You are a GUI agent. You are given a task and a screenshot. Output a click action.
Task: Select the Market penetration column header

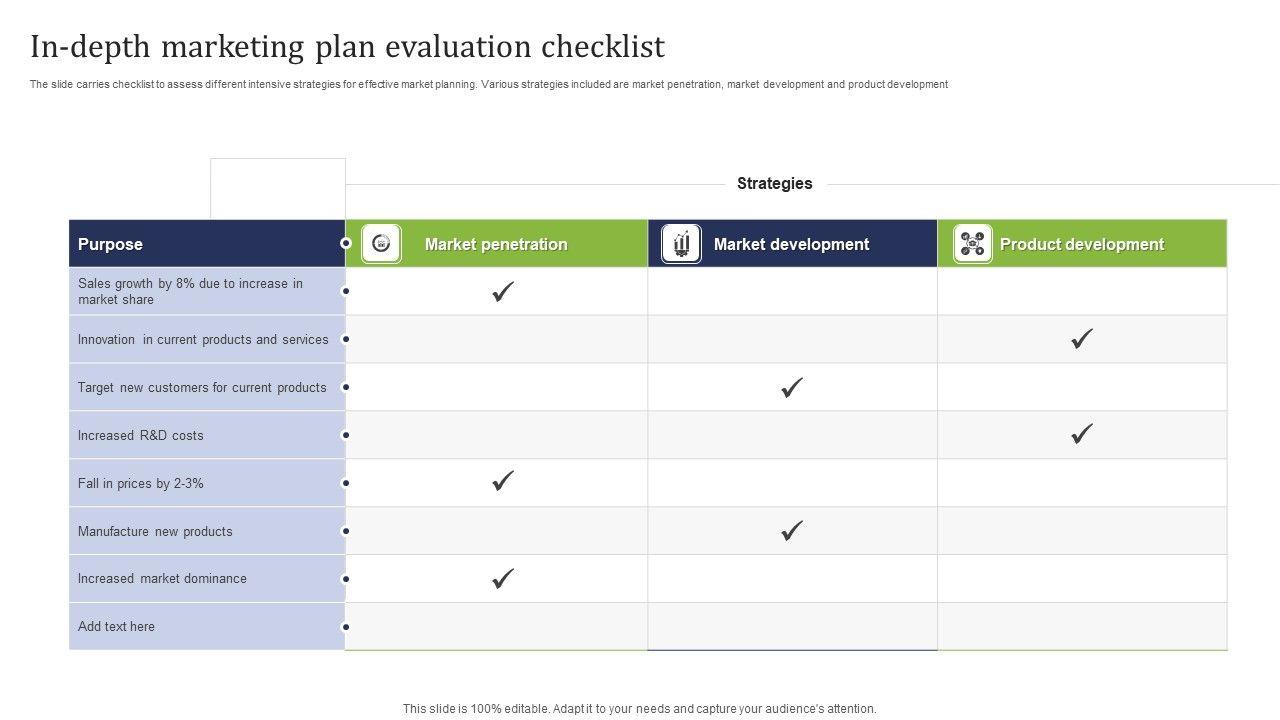click(x=496, y=244)
